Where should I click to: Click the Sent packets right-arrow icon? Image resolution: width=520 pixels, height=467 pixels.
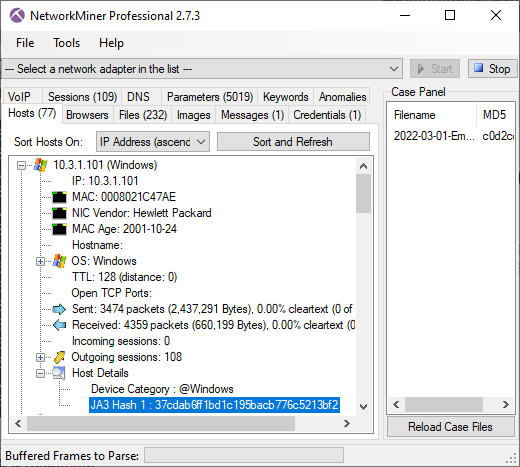(59, 309)
